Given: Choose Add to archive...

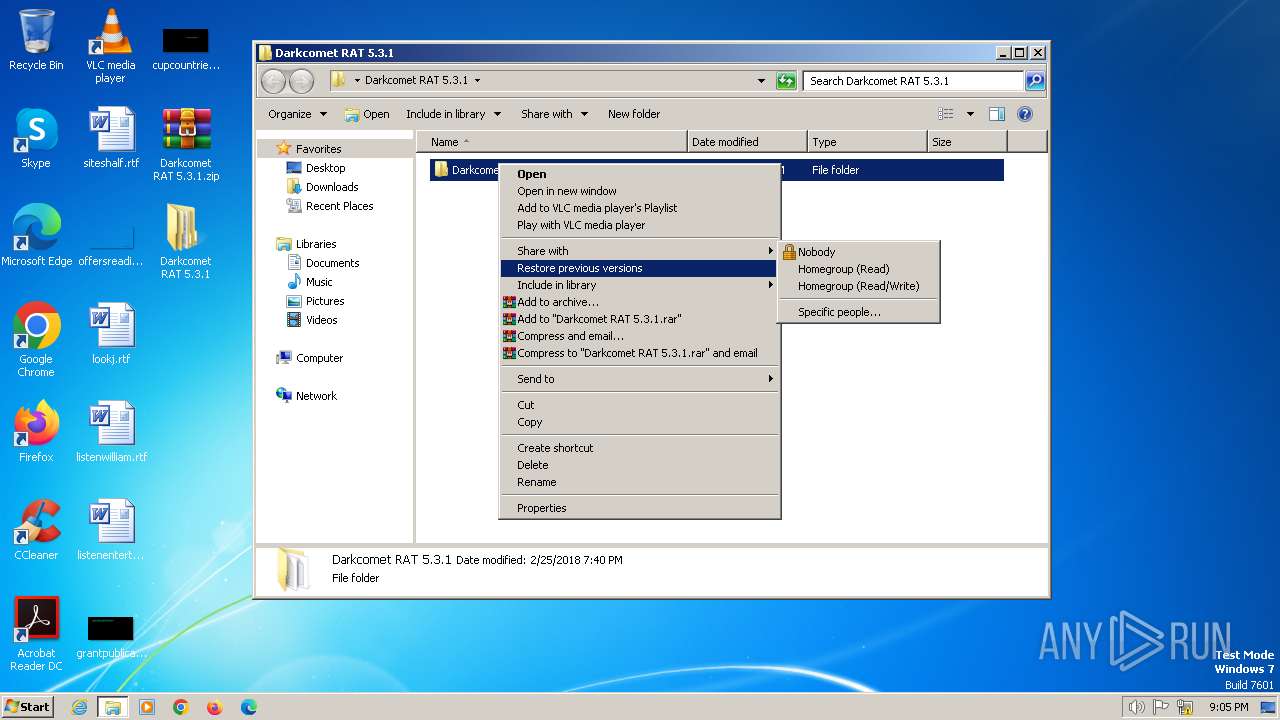Looking at the screenshot, I should point(639,302).
